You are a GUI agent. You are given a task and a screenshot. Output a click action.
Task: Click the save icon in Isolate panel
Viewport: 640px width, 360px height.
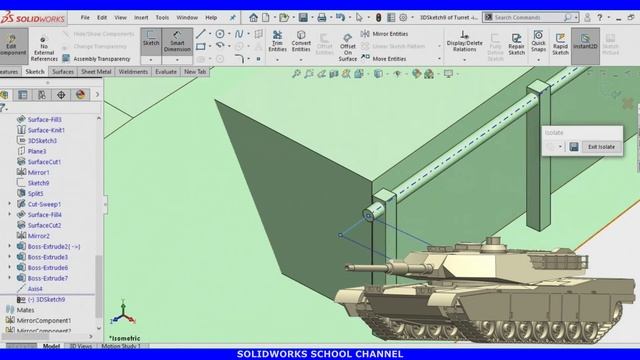[574, 147]
